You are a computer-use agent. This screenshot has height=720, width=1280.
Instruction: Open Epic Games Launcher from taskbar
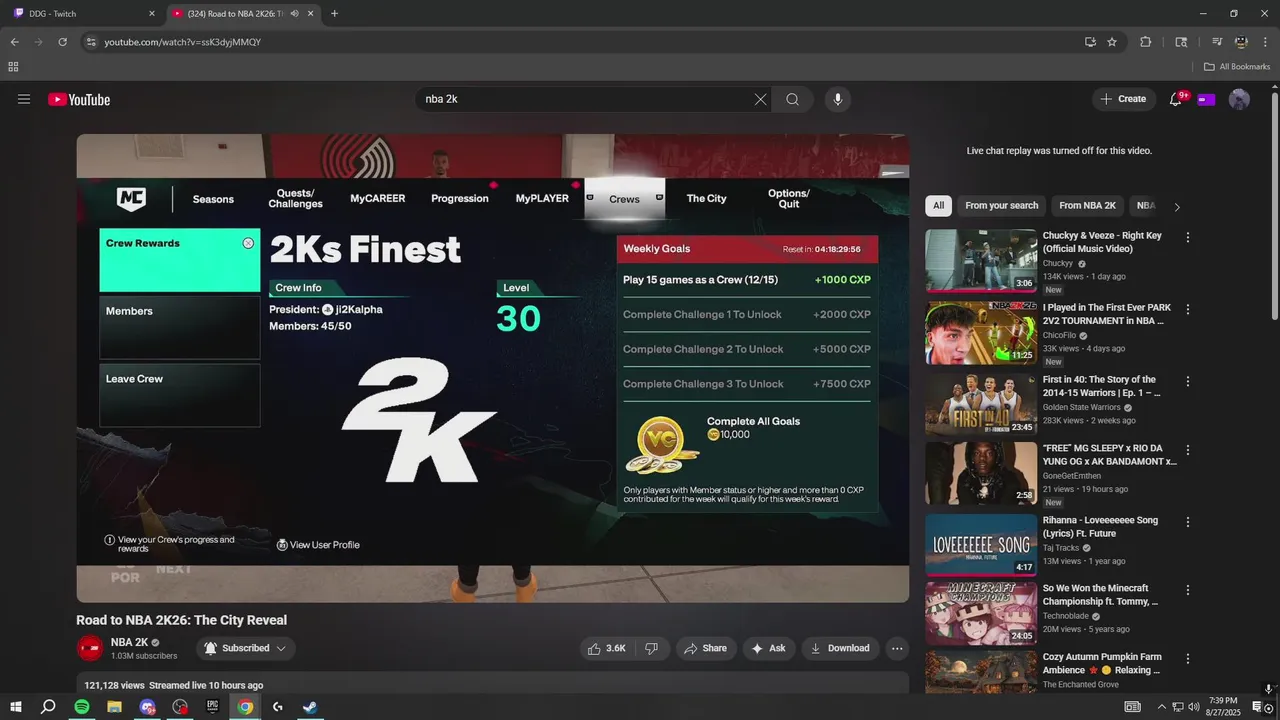(213, 707)
